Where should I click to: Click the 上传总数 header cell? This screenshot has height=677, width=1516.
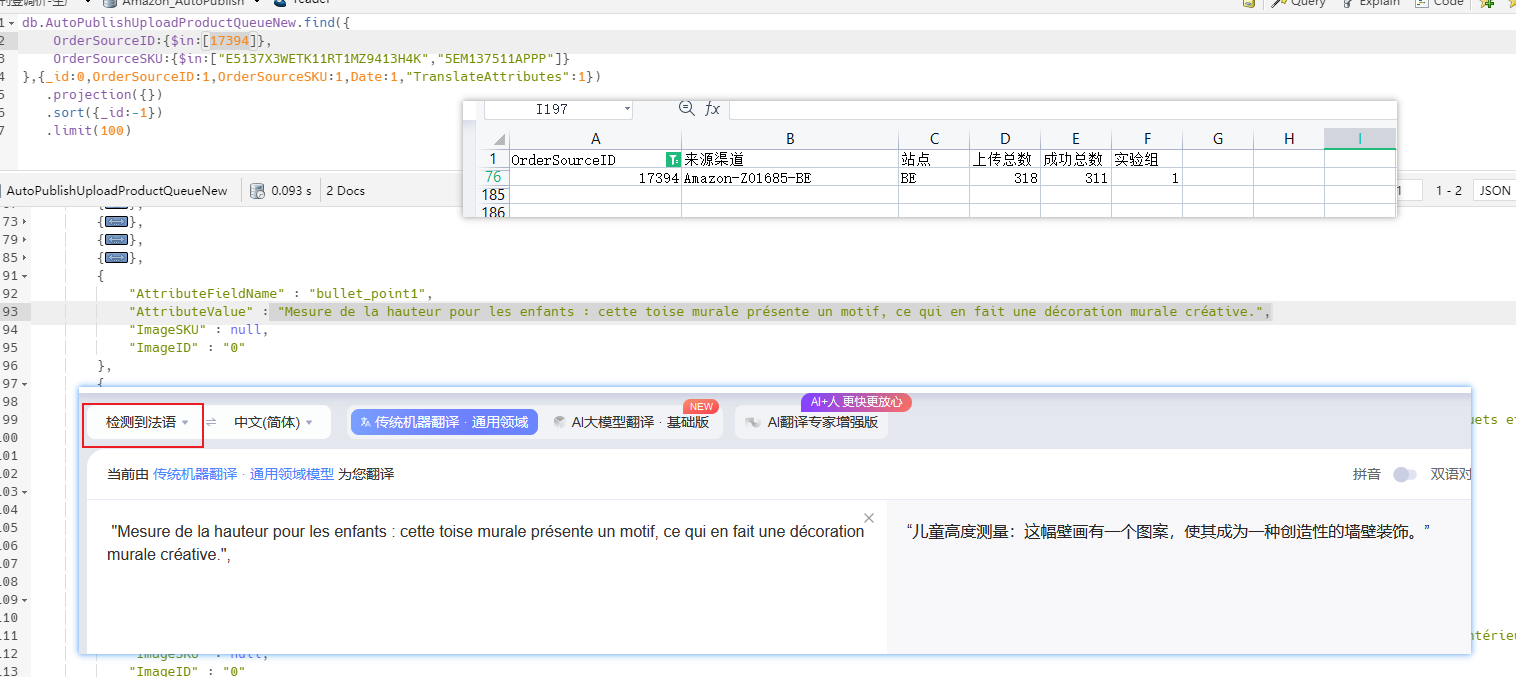point(1005,159)
